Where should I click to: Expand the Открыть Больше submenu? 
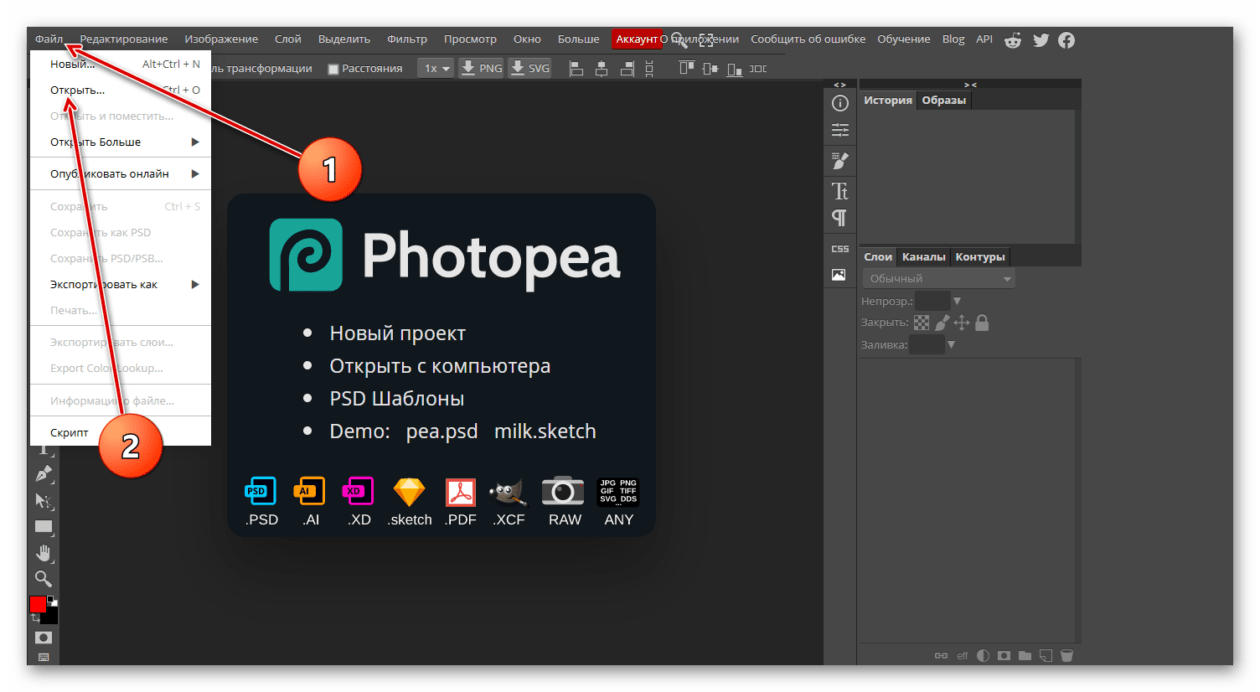click(121, 142)
